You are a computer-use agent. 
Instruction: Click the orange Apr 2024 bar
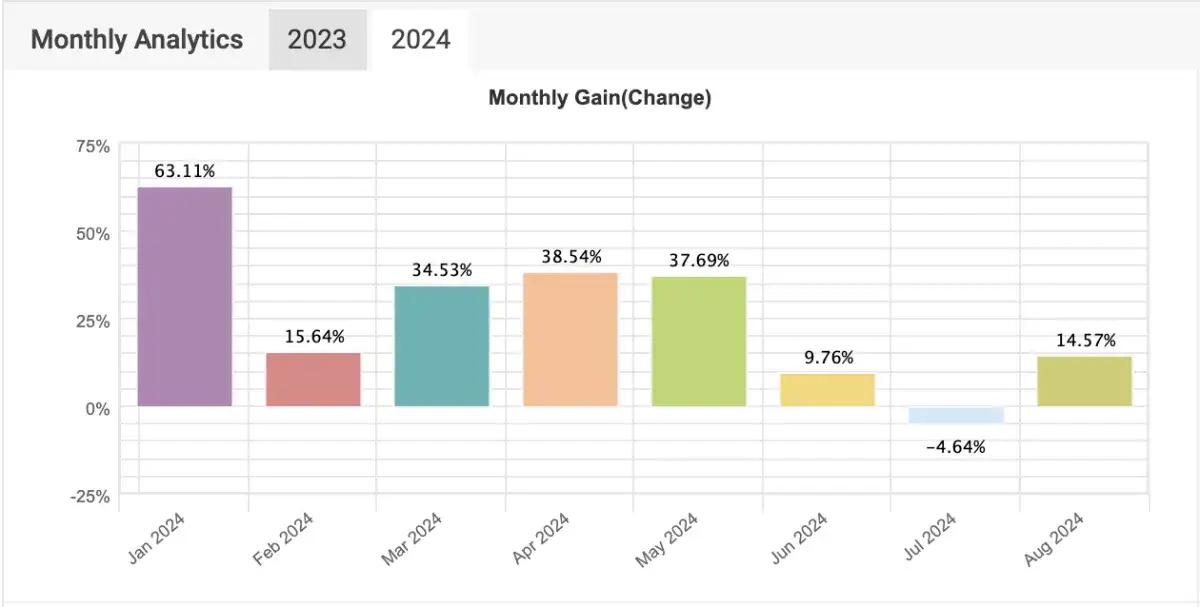pyautogui.click(x=570, y=339)
